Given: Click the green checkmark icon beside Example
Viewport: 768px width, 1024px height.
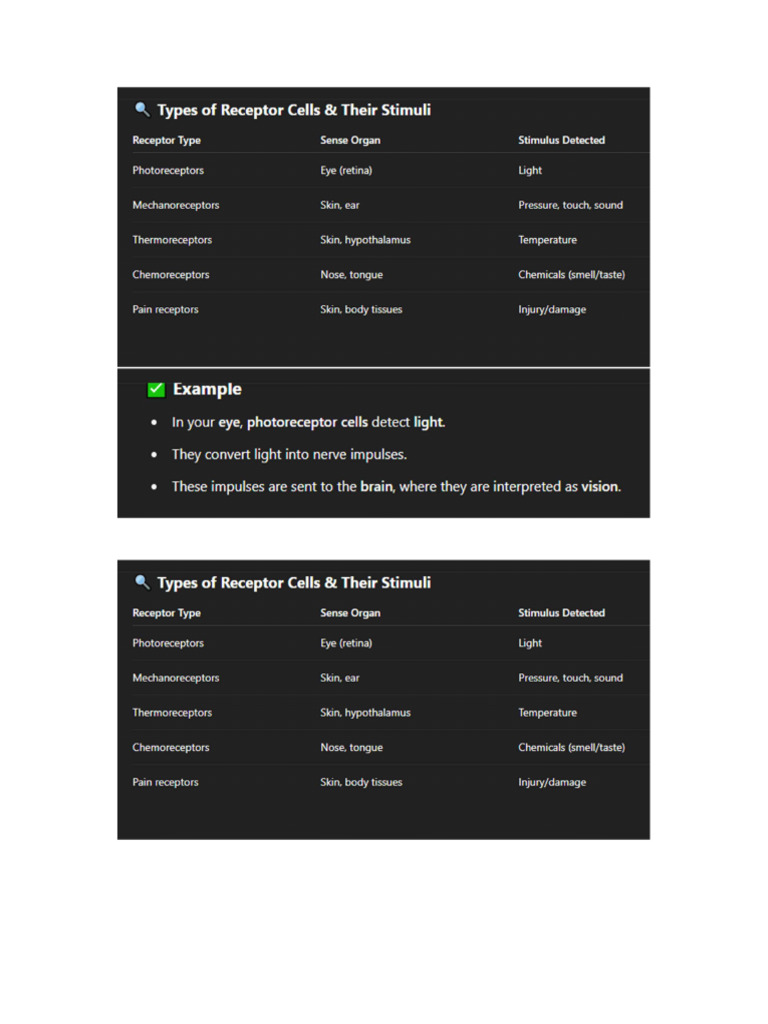Looking at the screenshot, I should [x=156, y=390].
